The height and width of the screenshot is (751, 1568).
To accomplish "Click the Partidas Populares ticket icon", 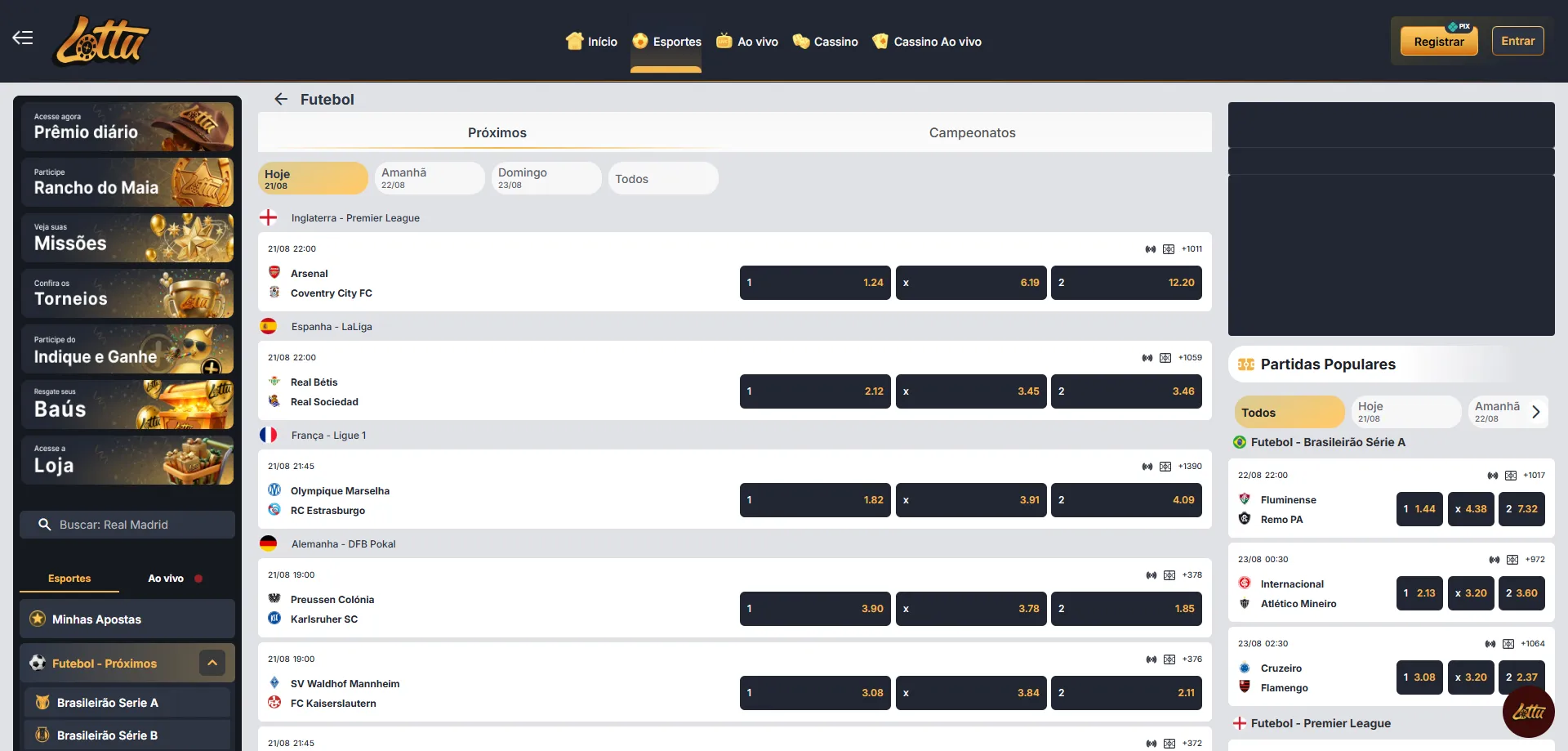I will tap(1246, 364).
